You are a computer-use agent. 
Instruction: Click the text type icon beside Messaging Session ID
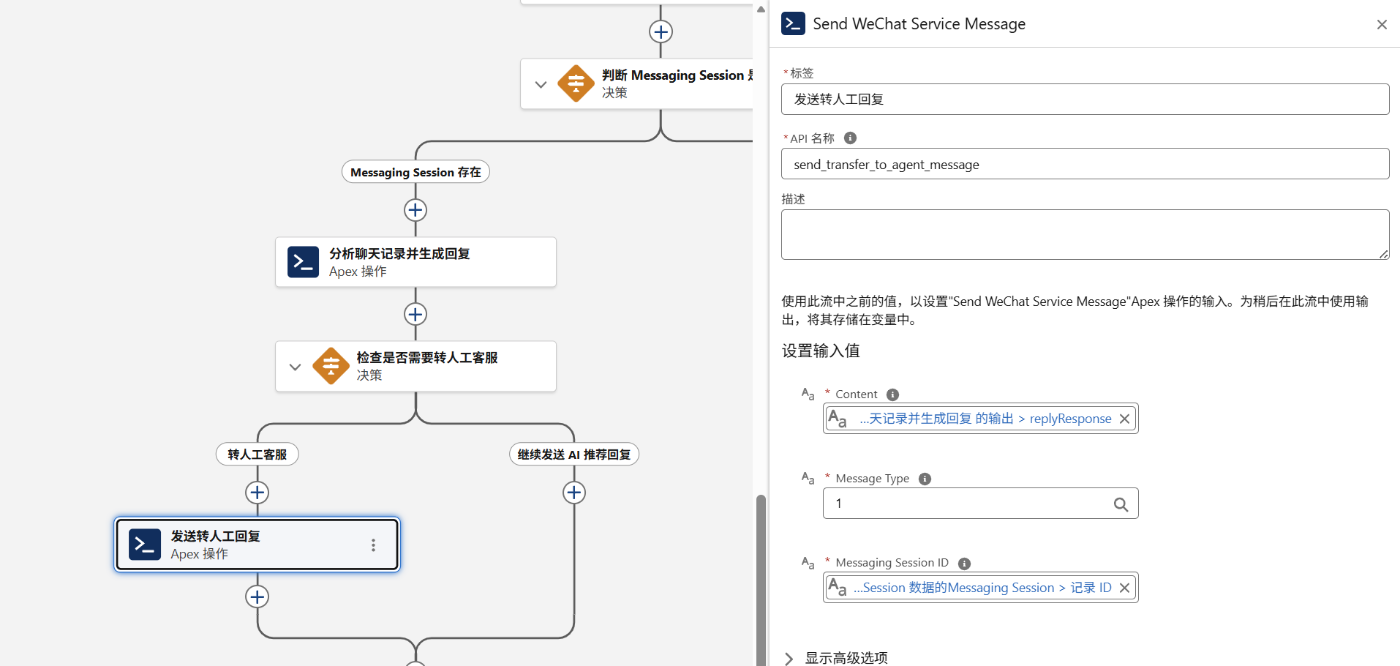(808, 562)
